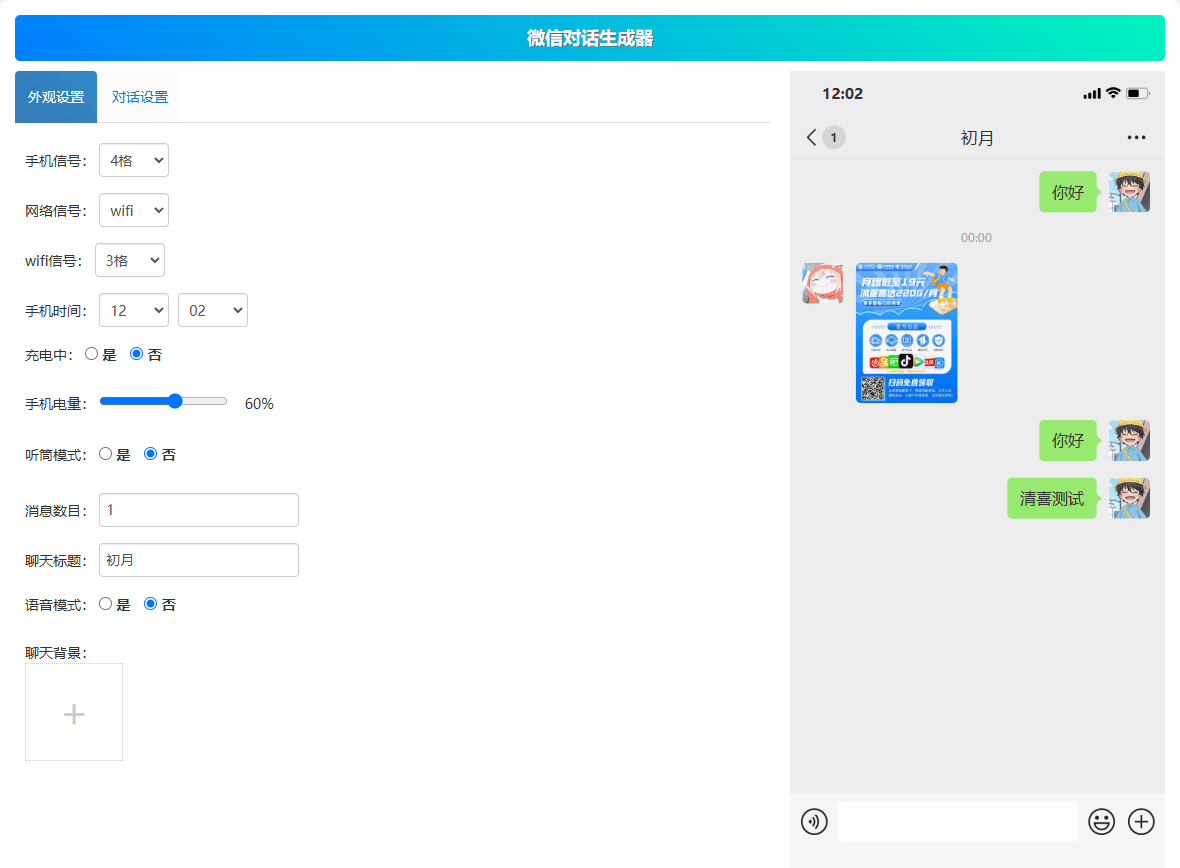Viewport: 1180px width, 868px height.
Task: Select 是 for 语音模式
Action: 105,604
